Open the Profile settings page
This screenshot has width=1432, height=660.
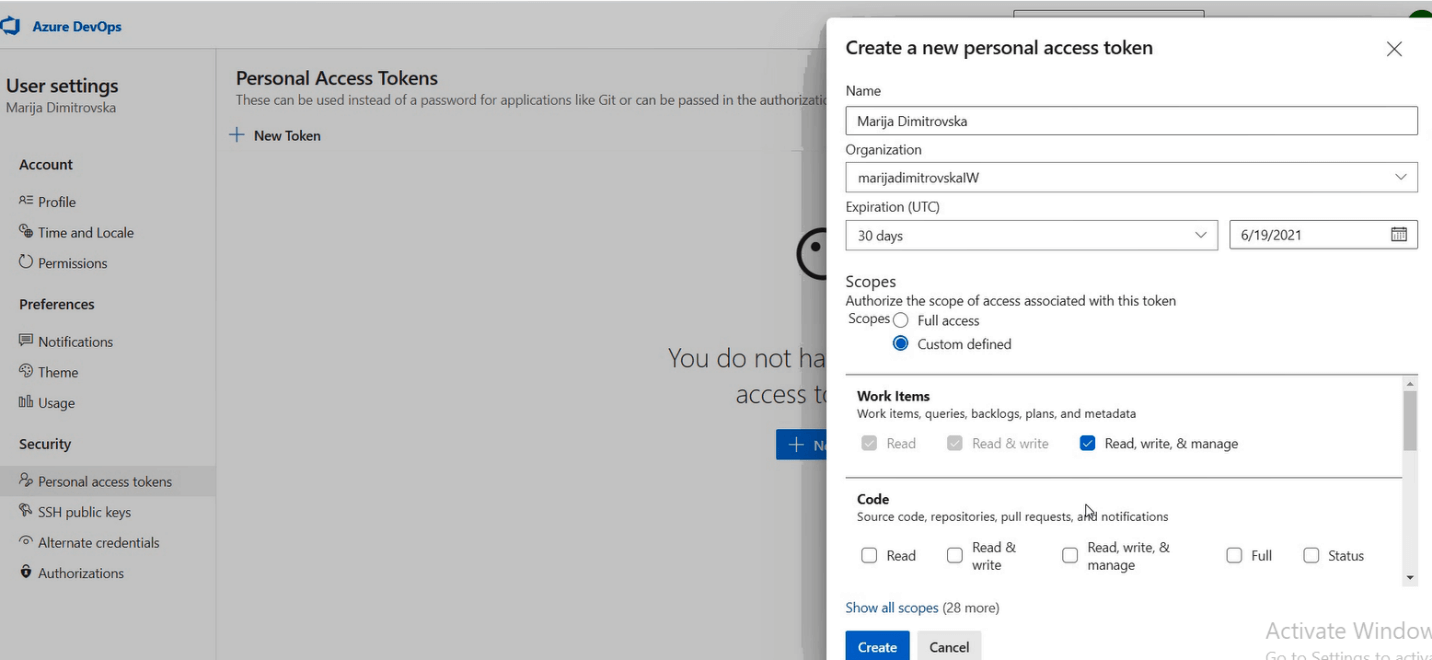click(x=57, y=202)
